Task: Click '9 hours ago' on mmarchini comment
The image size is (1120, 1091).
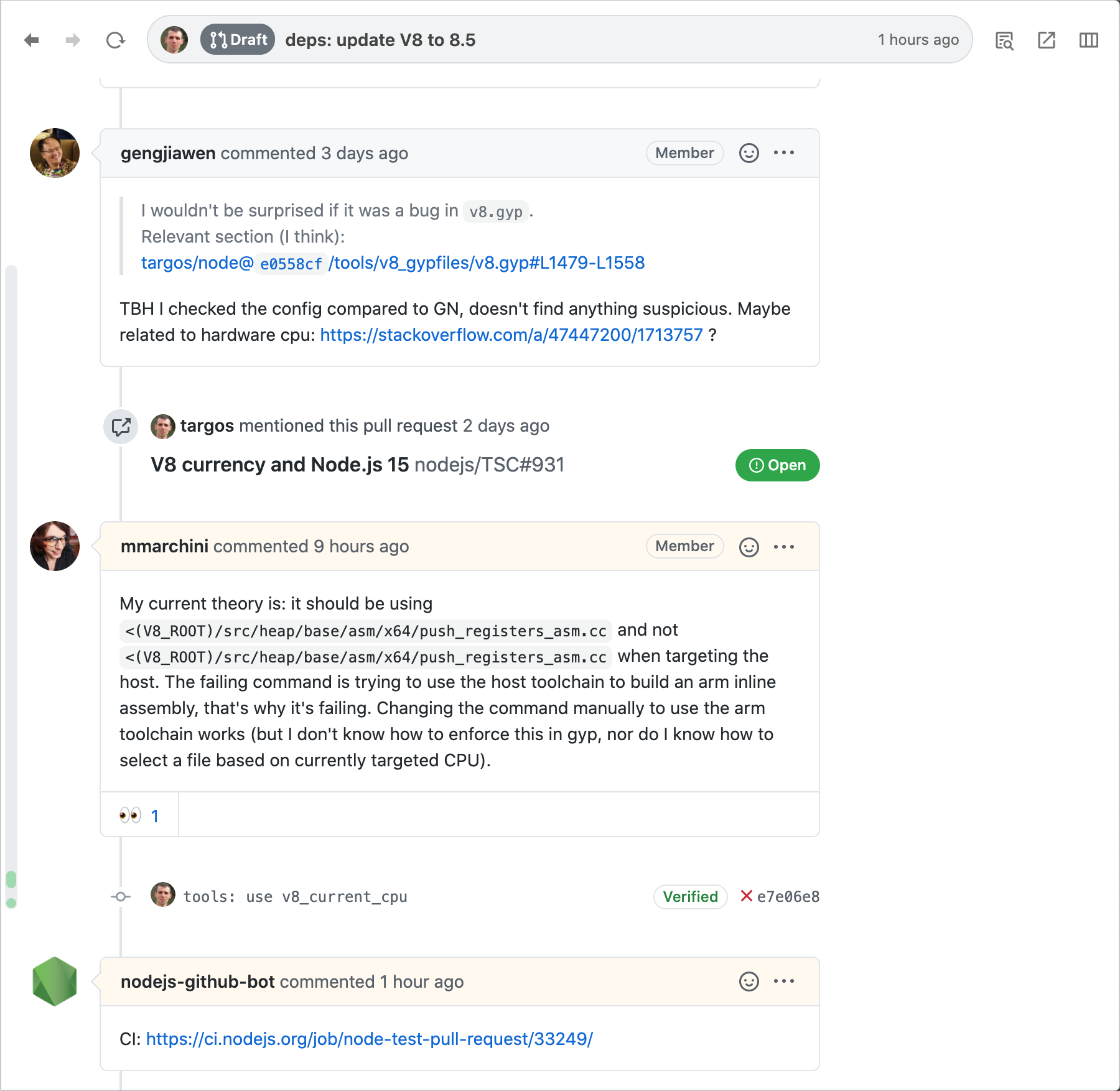Action: (362, 546)
